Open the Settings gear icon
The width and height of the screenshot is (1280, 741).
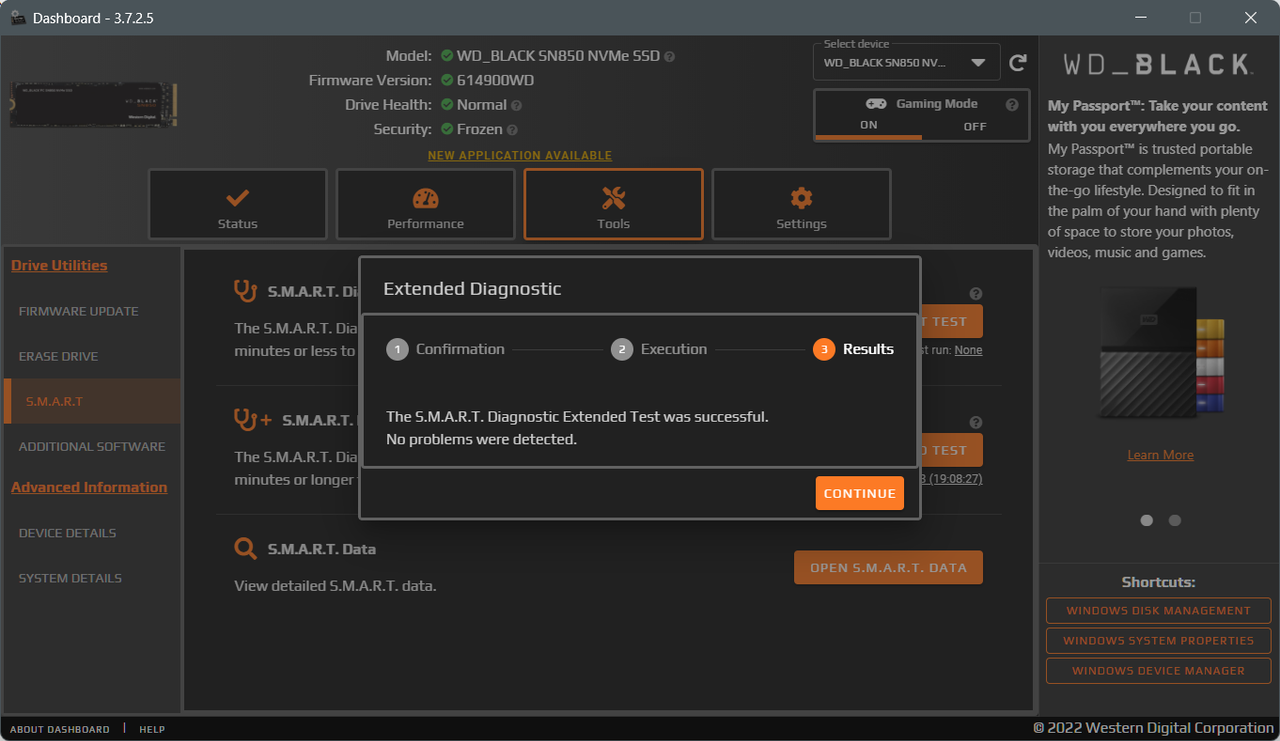click(x=801, y=195)
